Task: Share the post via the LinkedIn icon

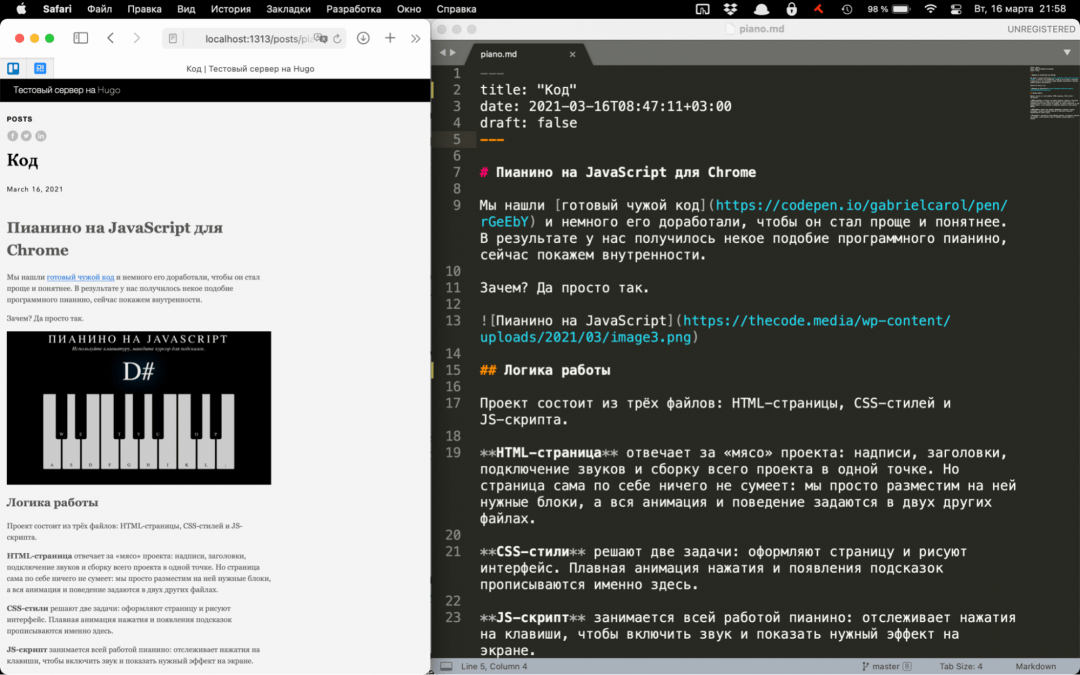Action: [41, 136]
